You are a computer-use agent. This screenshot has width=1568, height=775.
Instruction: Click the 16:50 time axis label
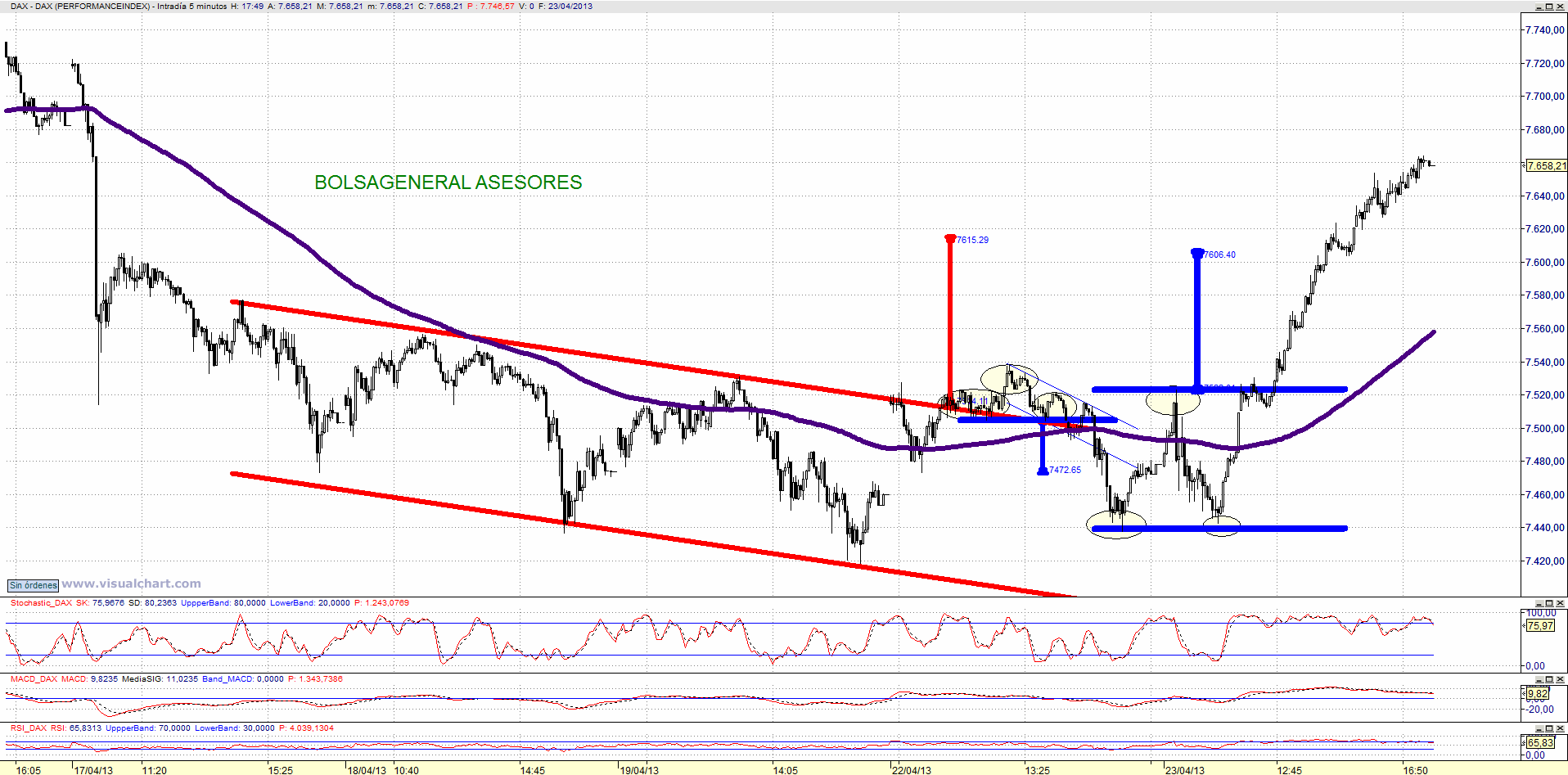(x=1415, y=770)
